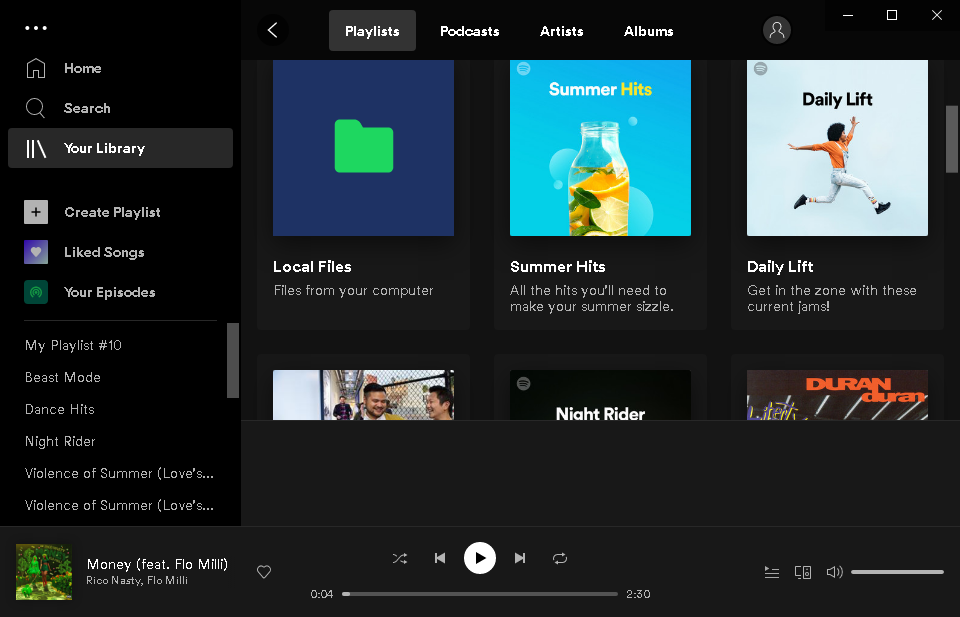
Task: Select Night Rider in sidebar list
Action: (60, 441)
